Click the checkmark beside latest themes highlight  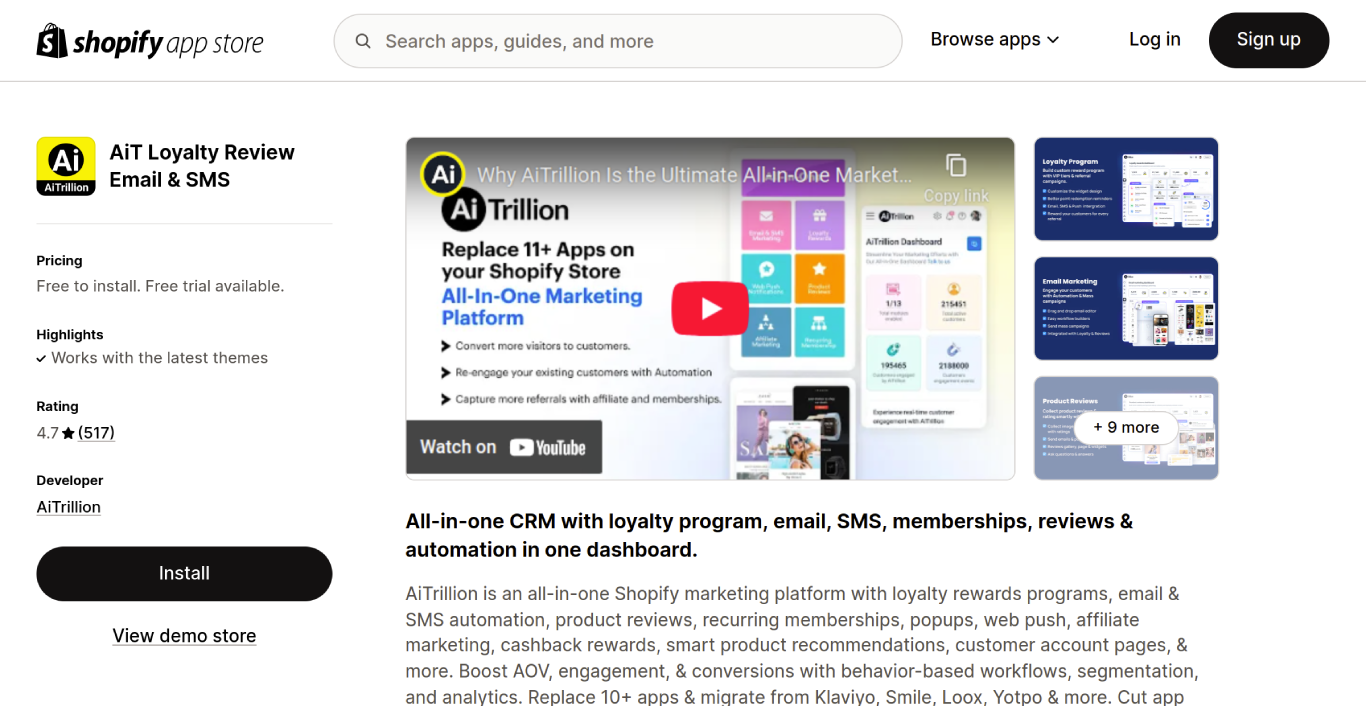click(41, 358)
